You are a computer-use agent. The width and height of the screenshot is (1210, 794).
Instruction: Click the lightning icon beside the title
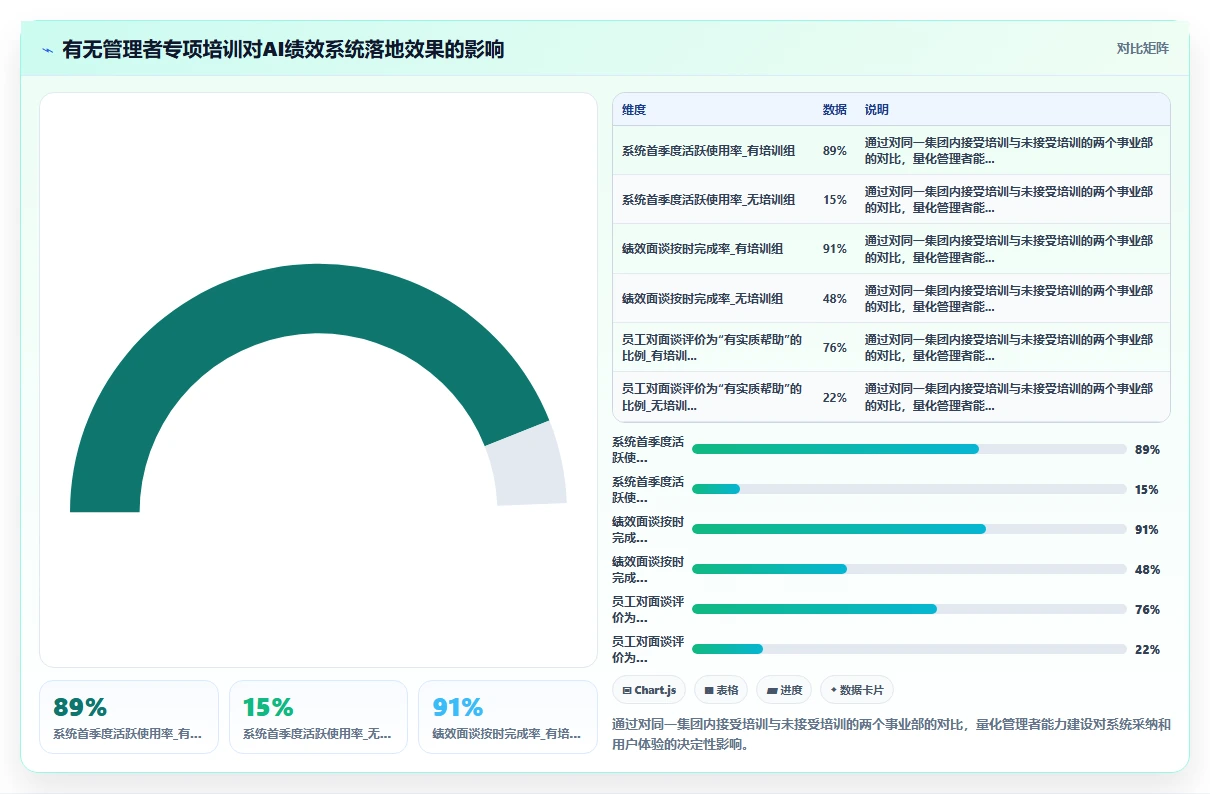coord(48,49)
